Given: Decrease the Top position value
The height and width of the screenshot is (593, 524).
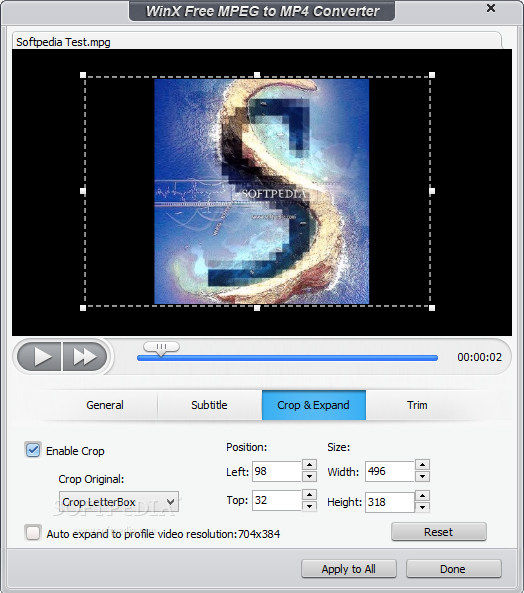Looking at the screenshot, I should (x=309, y=506).
